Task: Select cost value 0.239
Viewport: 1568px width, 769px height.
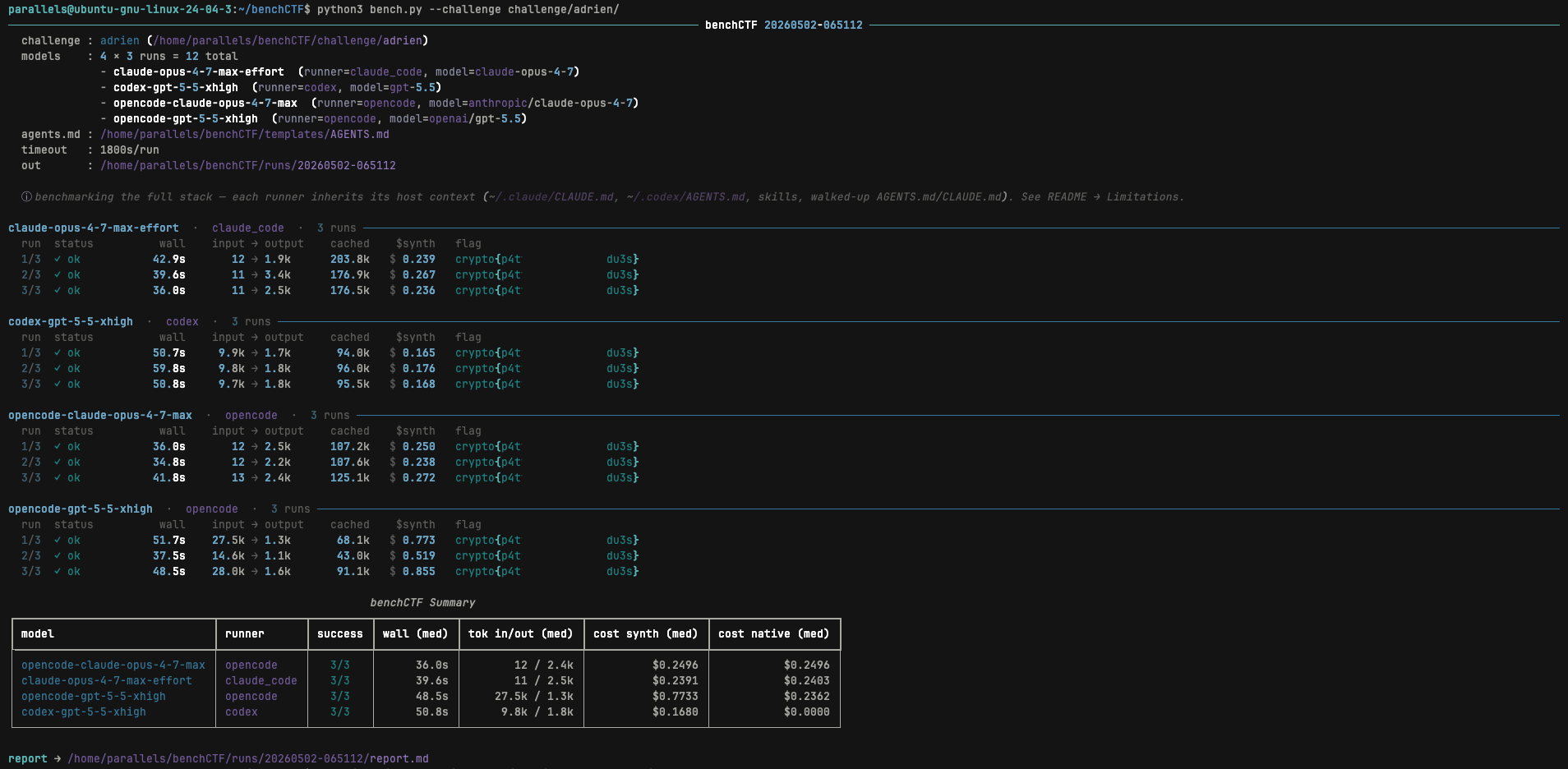Action: 419,259
